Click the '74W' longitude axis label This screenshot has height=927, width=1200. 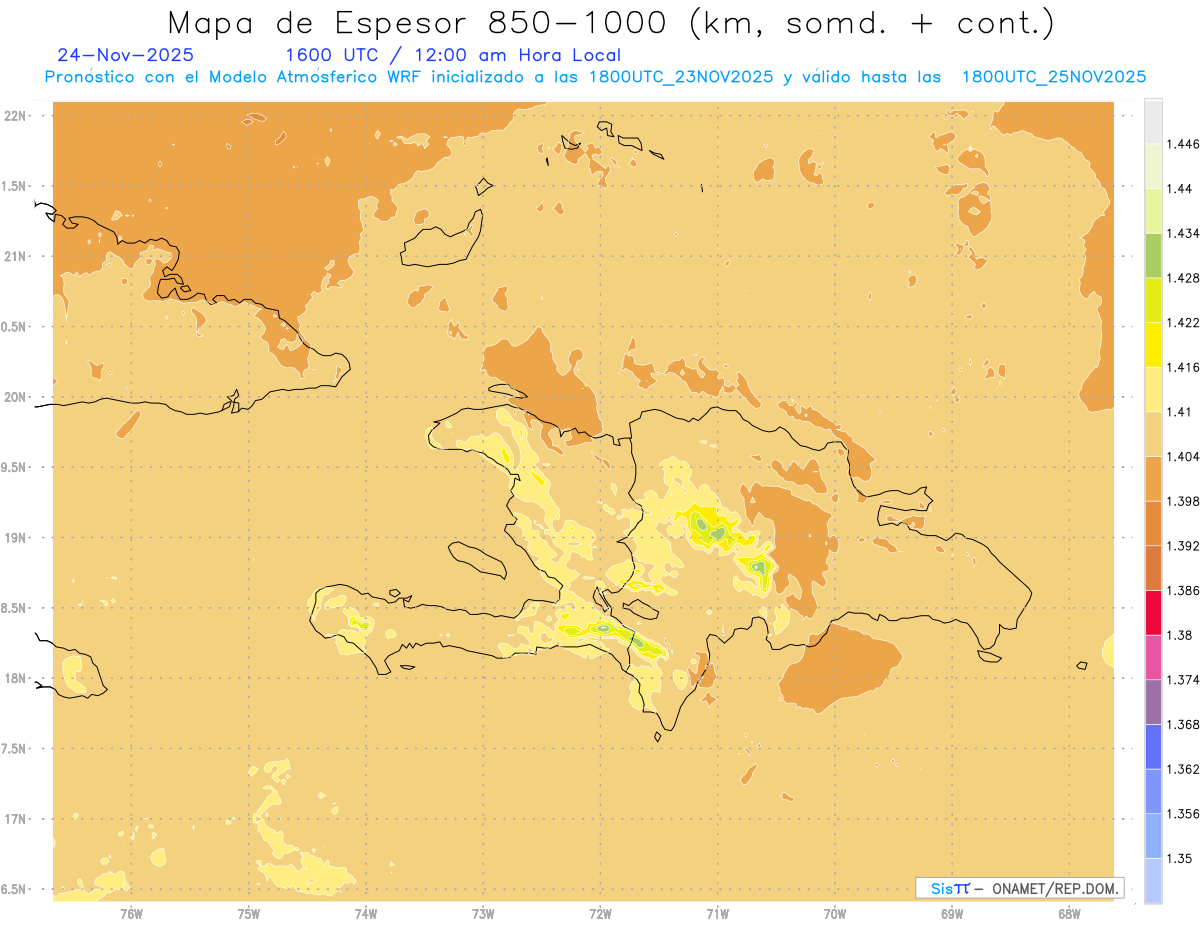[366, 914]
